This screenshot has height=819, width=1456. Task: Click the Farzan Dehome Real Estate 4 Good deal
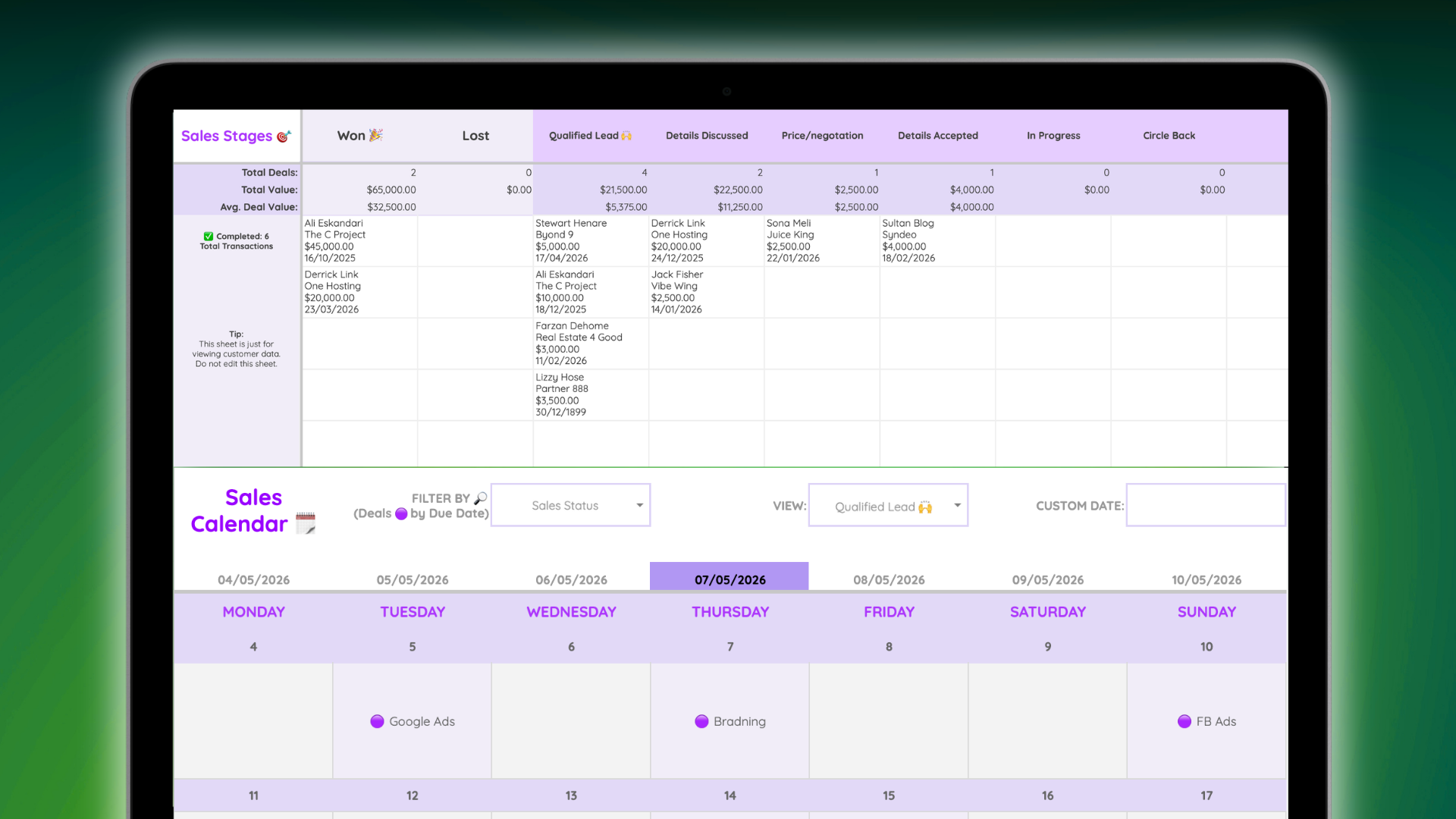coord(591,344)
